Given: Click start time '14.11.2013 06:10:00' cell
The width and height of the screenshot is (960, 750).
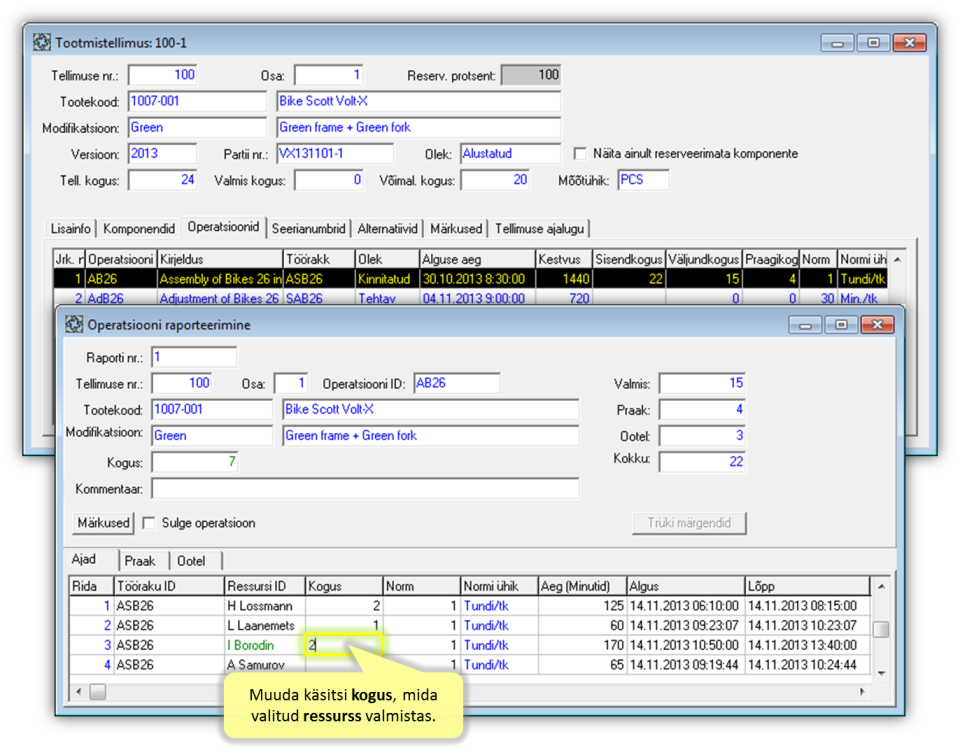Looking at the screenshot, I should click(x=685, y=606).
